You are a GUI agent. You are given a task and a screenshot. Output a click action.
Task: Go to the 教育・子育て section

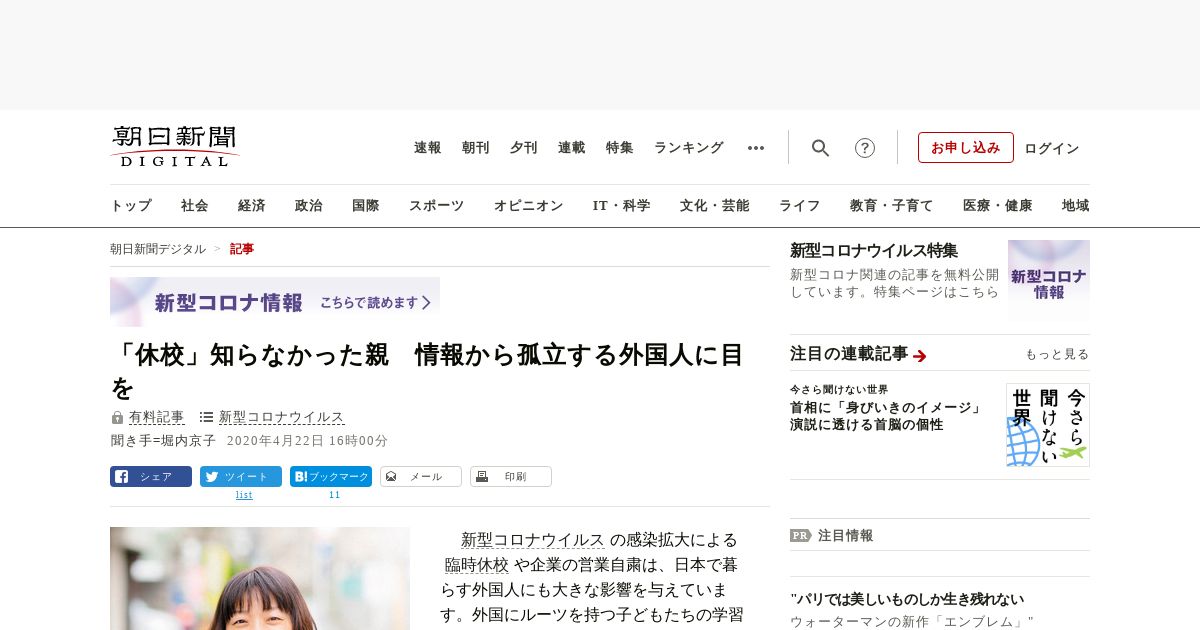point(892,206)
